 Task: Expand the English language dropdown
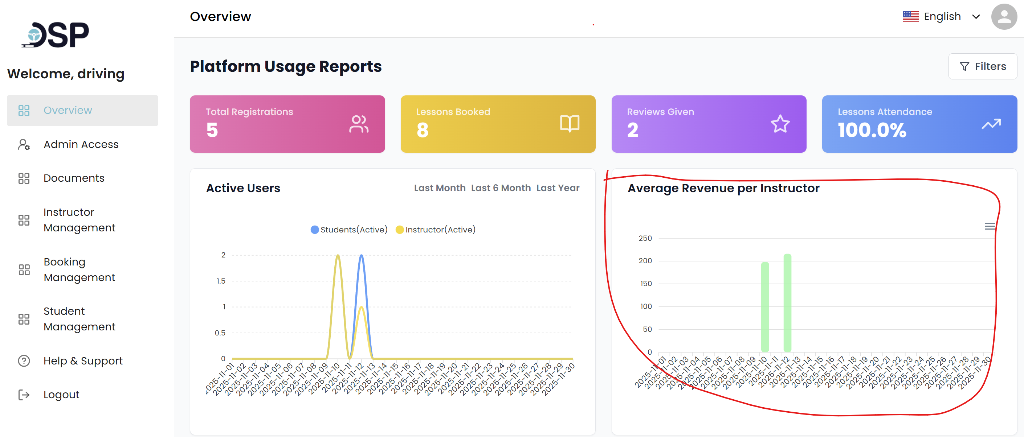click(x=941, y=16)
